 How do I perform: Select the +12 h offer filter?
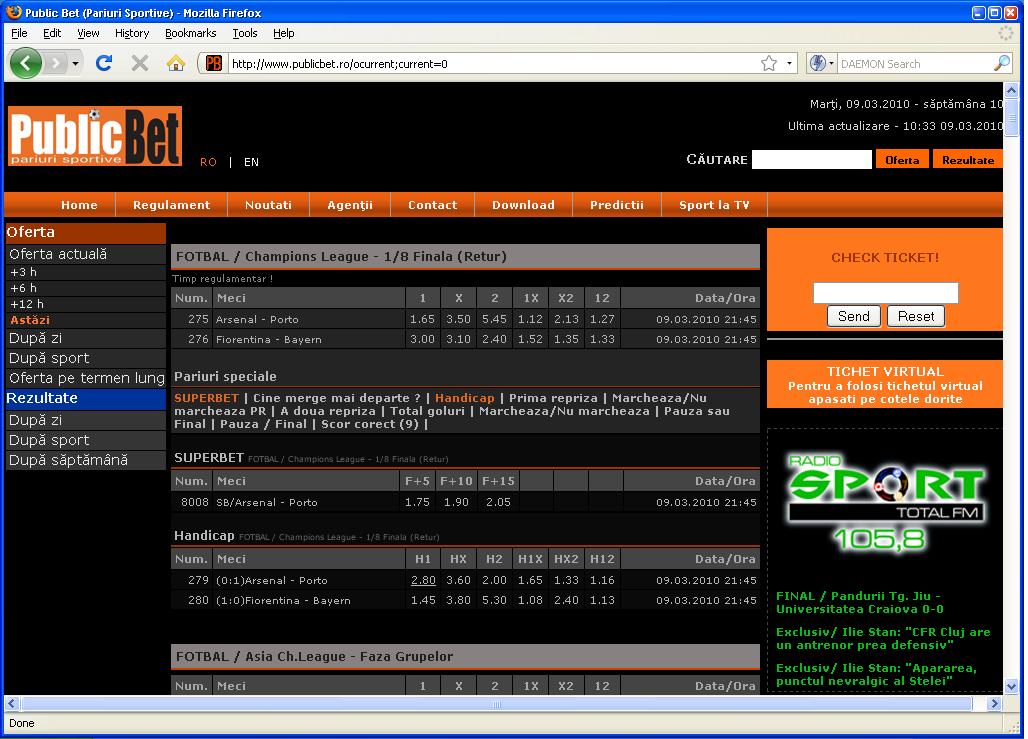tap(85, 304)
